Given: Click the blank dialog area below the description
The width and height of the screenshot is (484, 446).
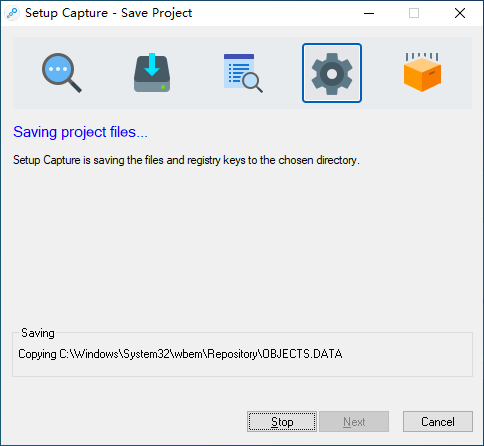Looking at the screenshot, I should pos(242,247).
